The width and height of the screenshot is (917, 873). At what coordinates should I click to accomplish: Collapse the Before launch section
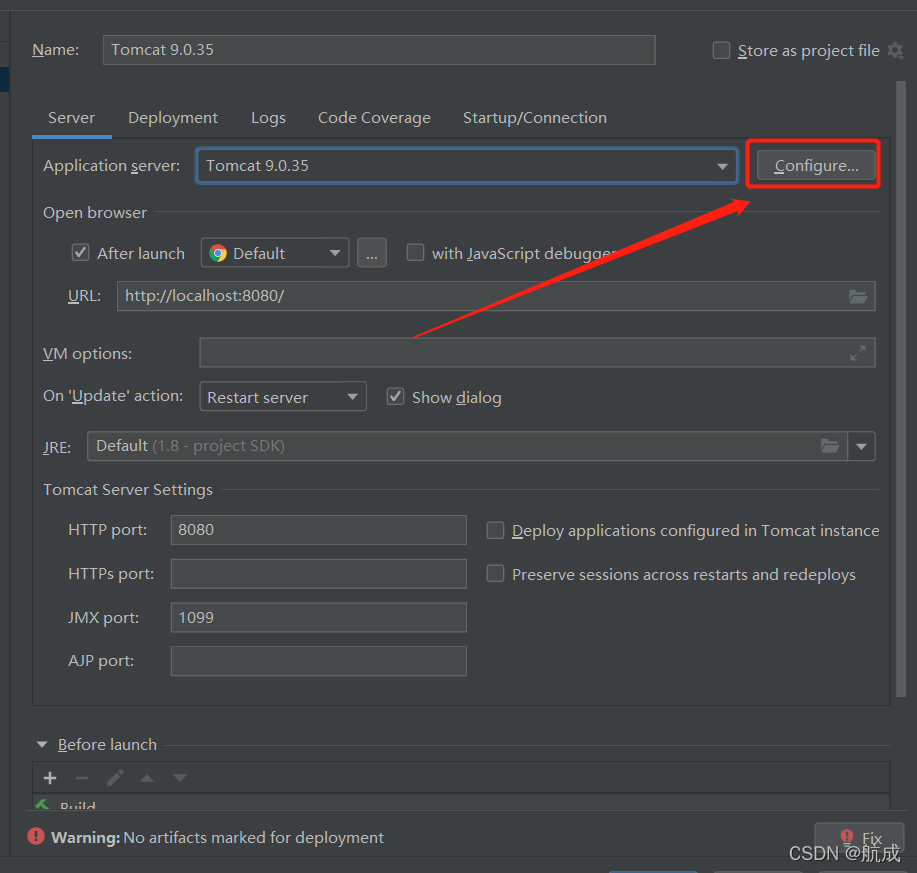(x=42, y=744)
